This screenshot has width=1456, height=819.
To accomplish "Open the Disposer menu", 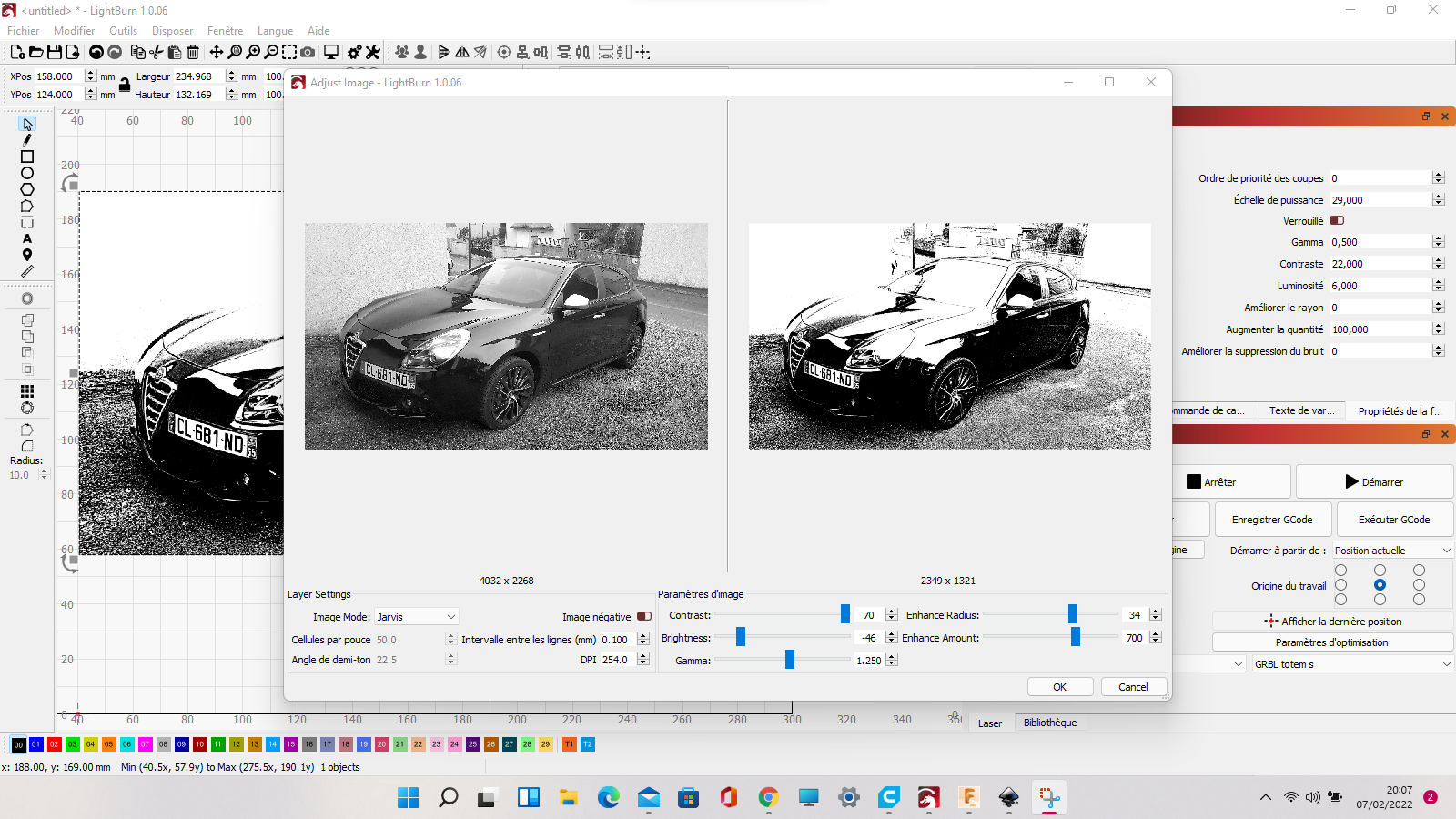I will tap(172, 31).
